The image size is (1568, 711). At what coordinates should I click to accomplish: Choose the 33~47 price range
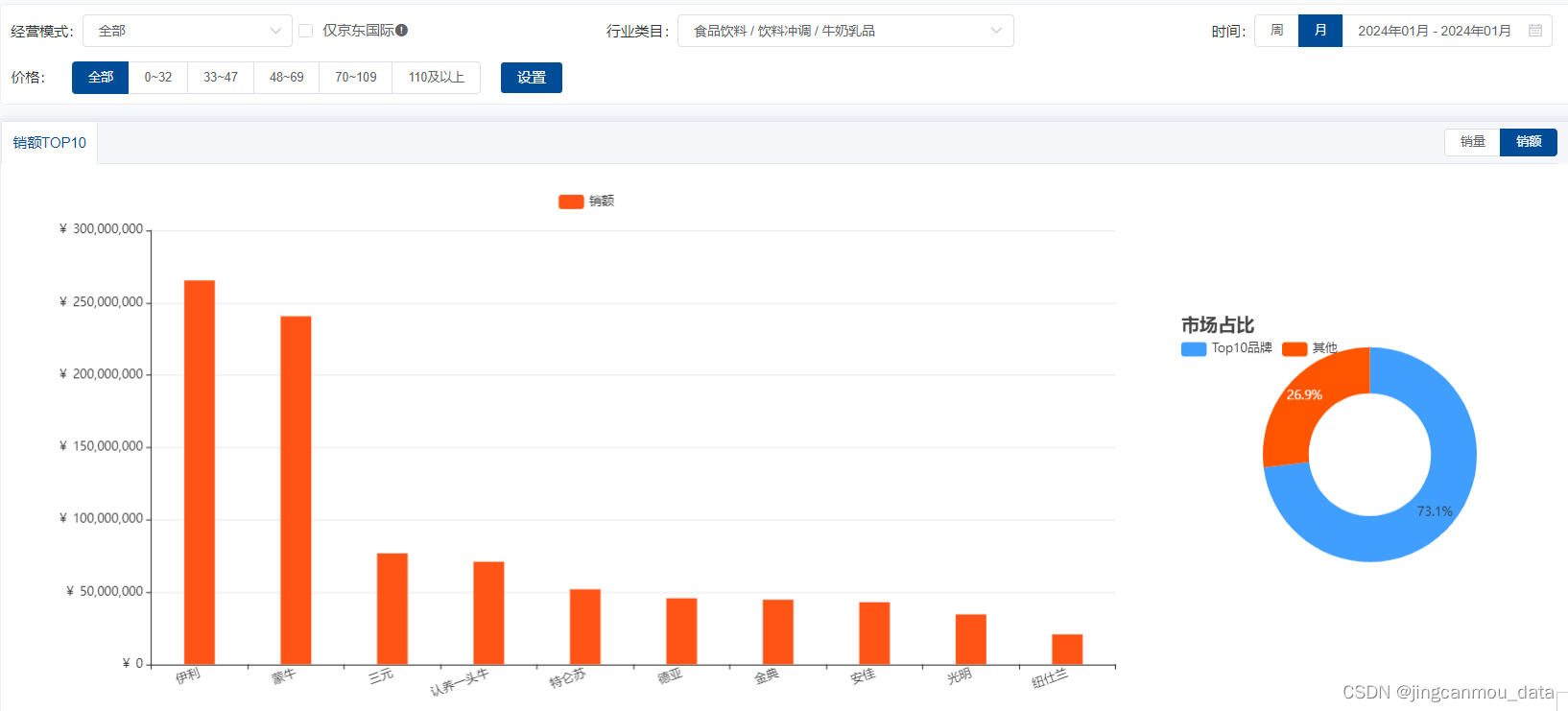(x=221, y=78)
